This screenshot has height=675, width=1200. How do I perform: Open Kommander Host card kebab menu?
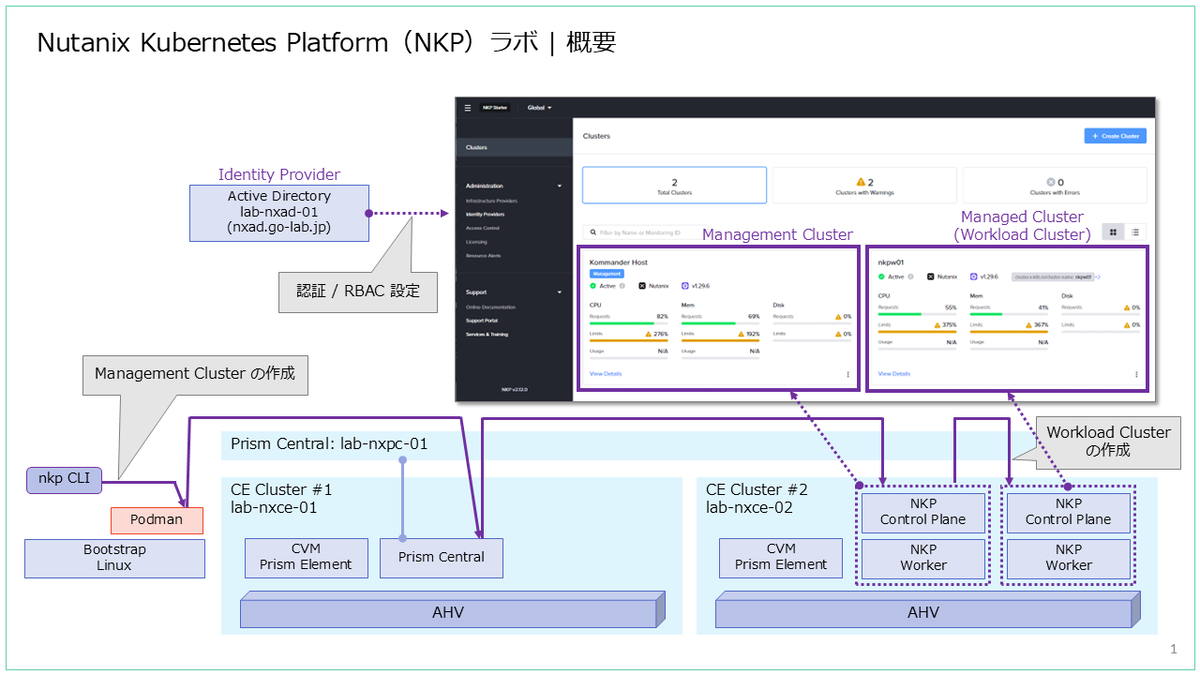(848, 374)
